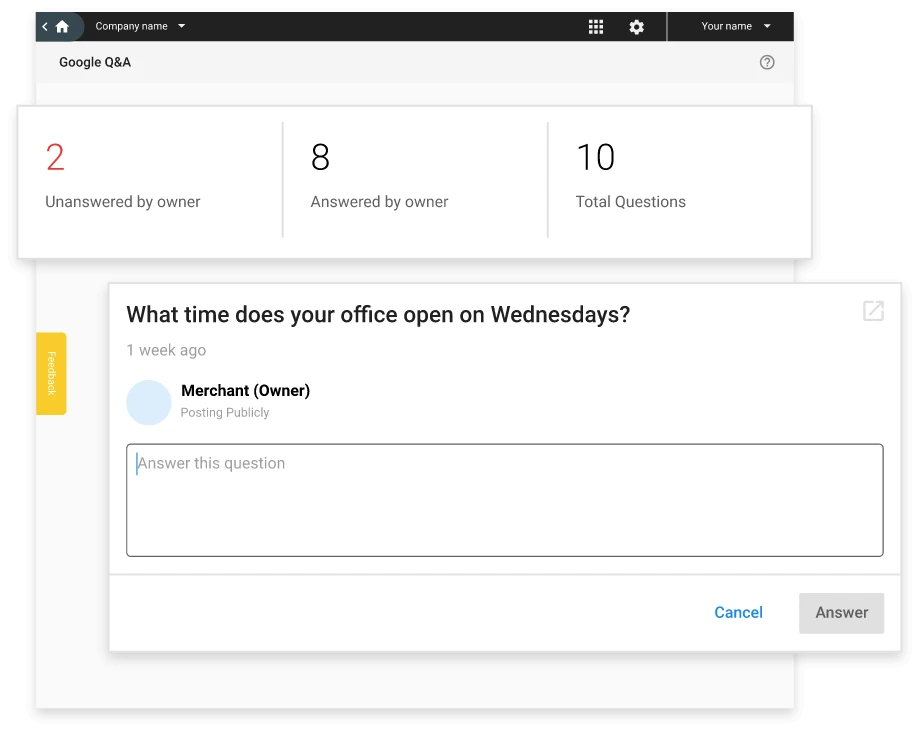920x733 pixels.
Task: Click the Merchant (Owner) name
Action: pos(245,391)
